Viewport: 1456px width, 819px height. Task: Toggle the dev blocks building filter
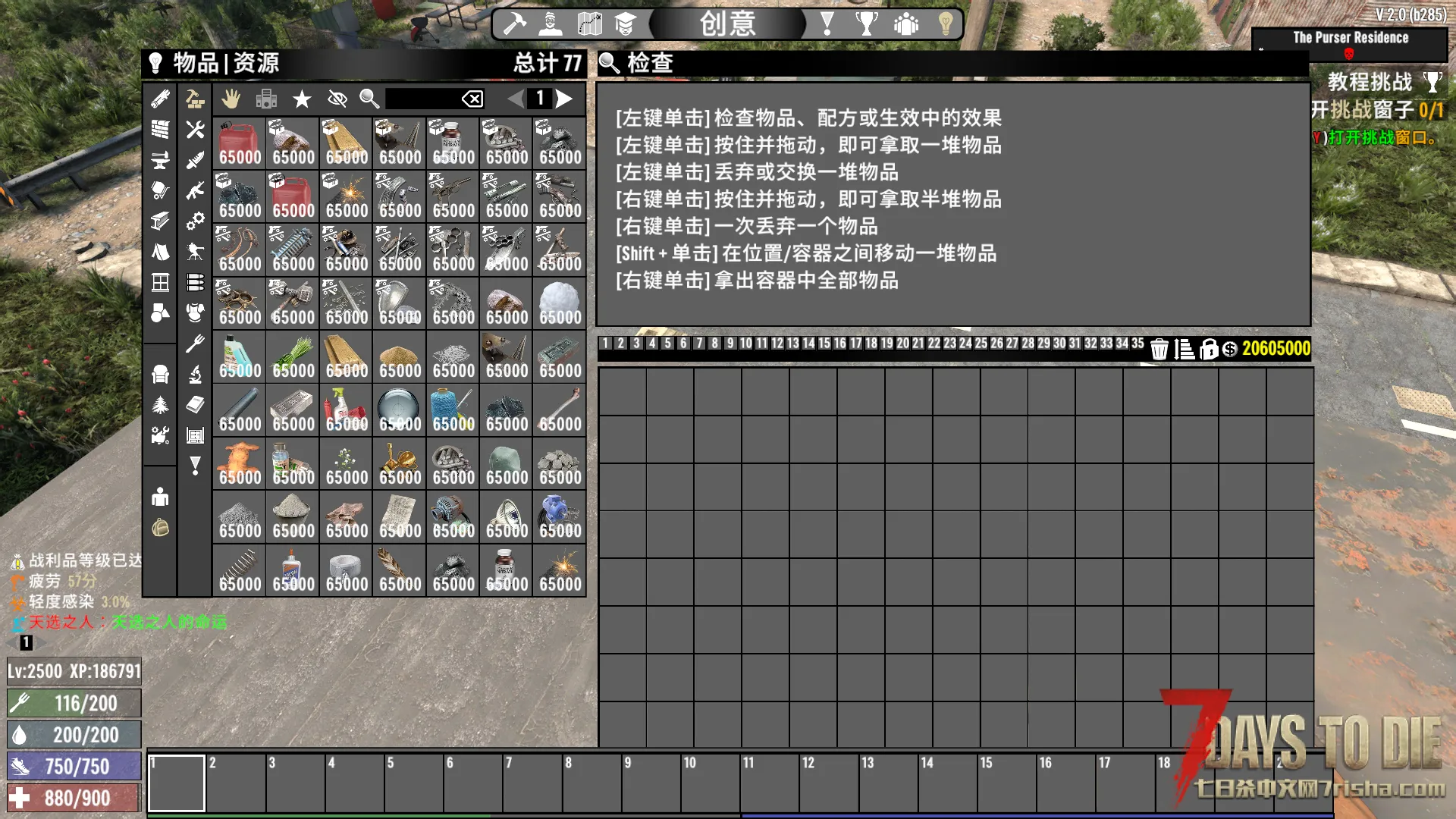pos(266,99)
